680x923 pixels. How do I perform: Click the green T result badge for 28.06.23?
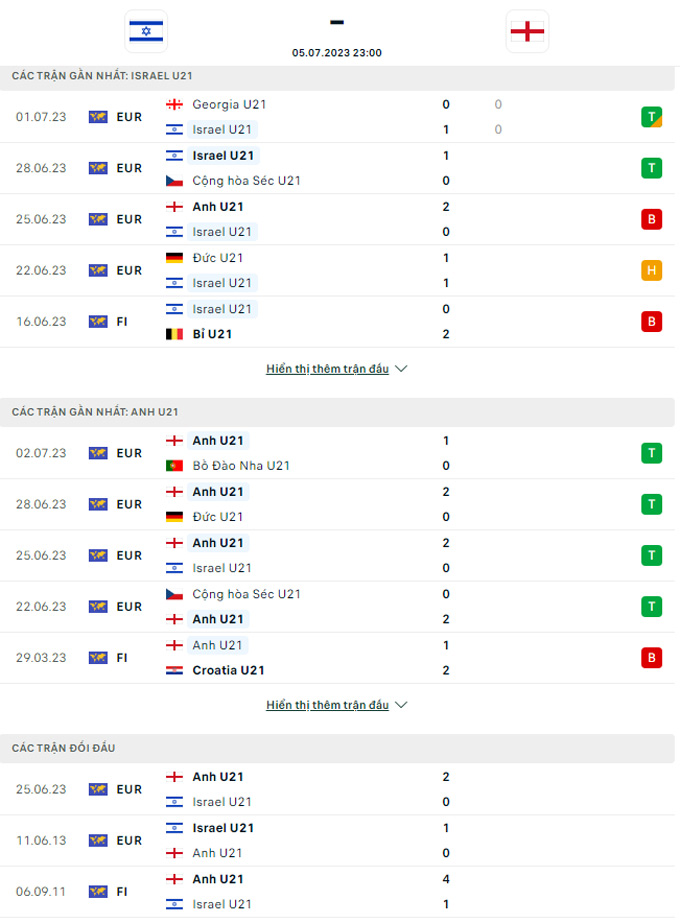point(651,168)
